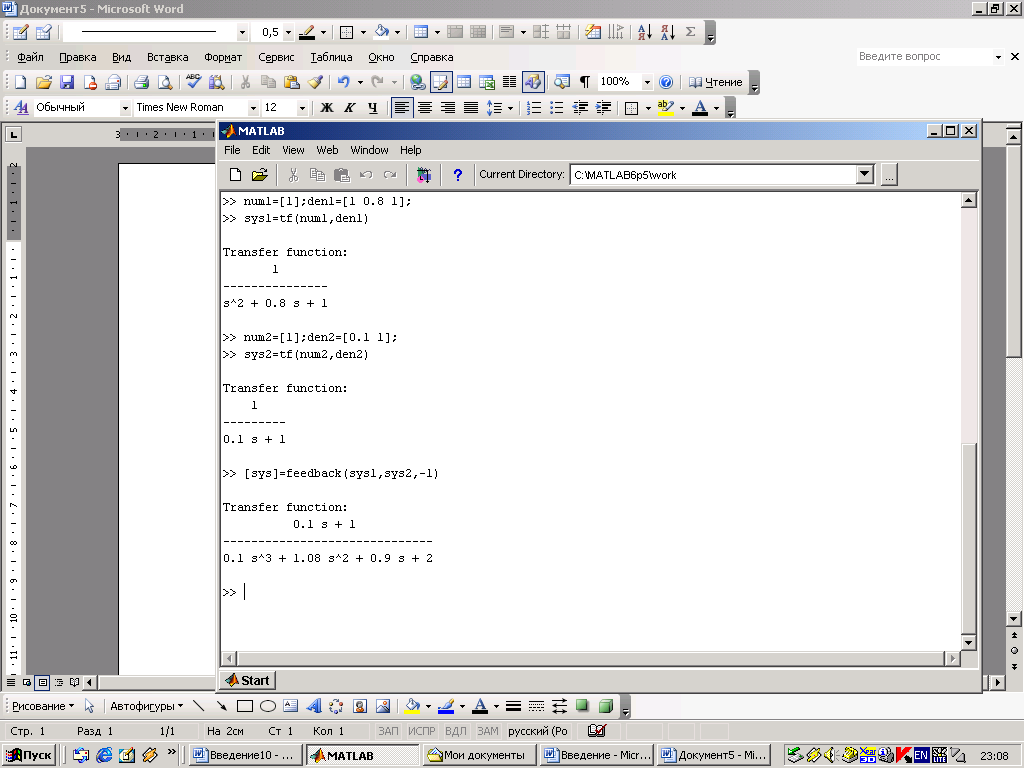This screenshot has height=768, width=1024.
Task: Toggle bold formatting button Ж
Action: 326,108
